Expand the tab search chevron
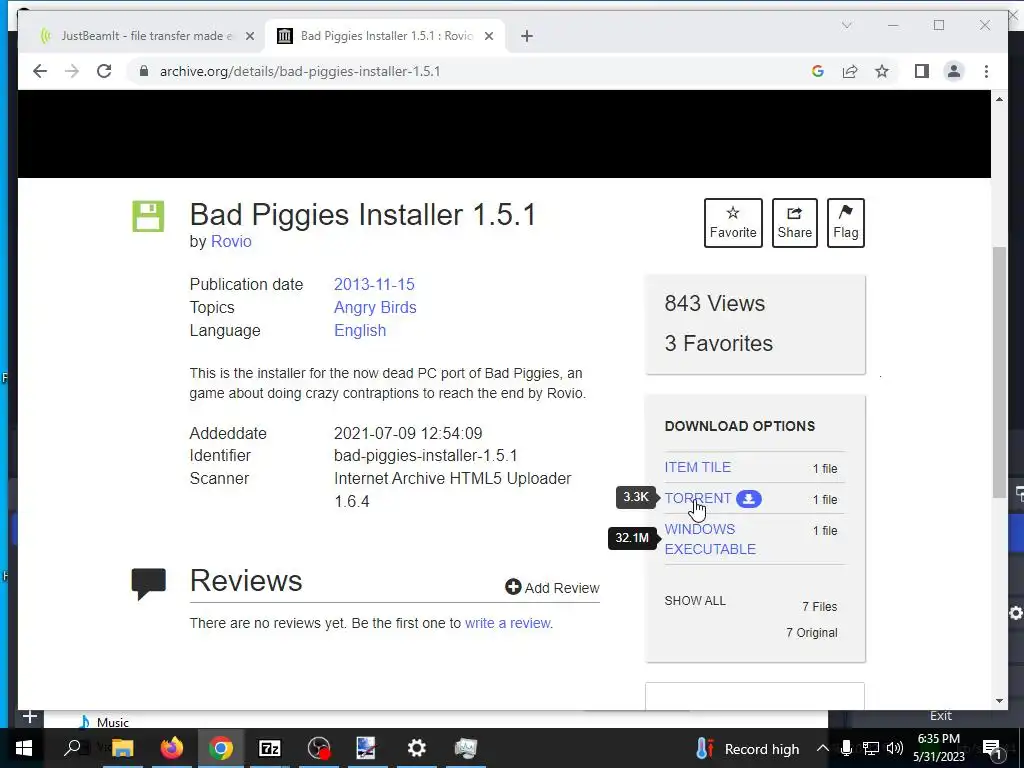The width and height of the screenshot is (1024, 768). tap(847, 25)
